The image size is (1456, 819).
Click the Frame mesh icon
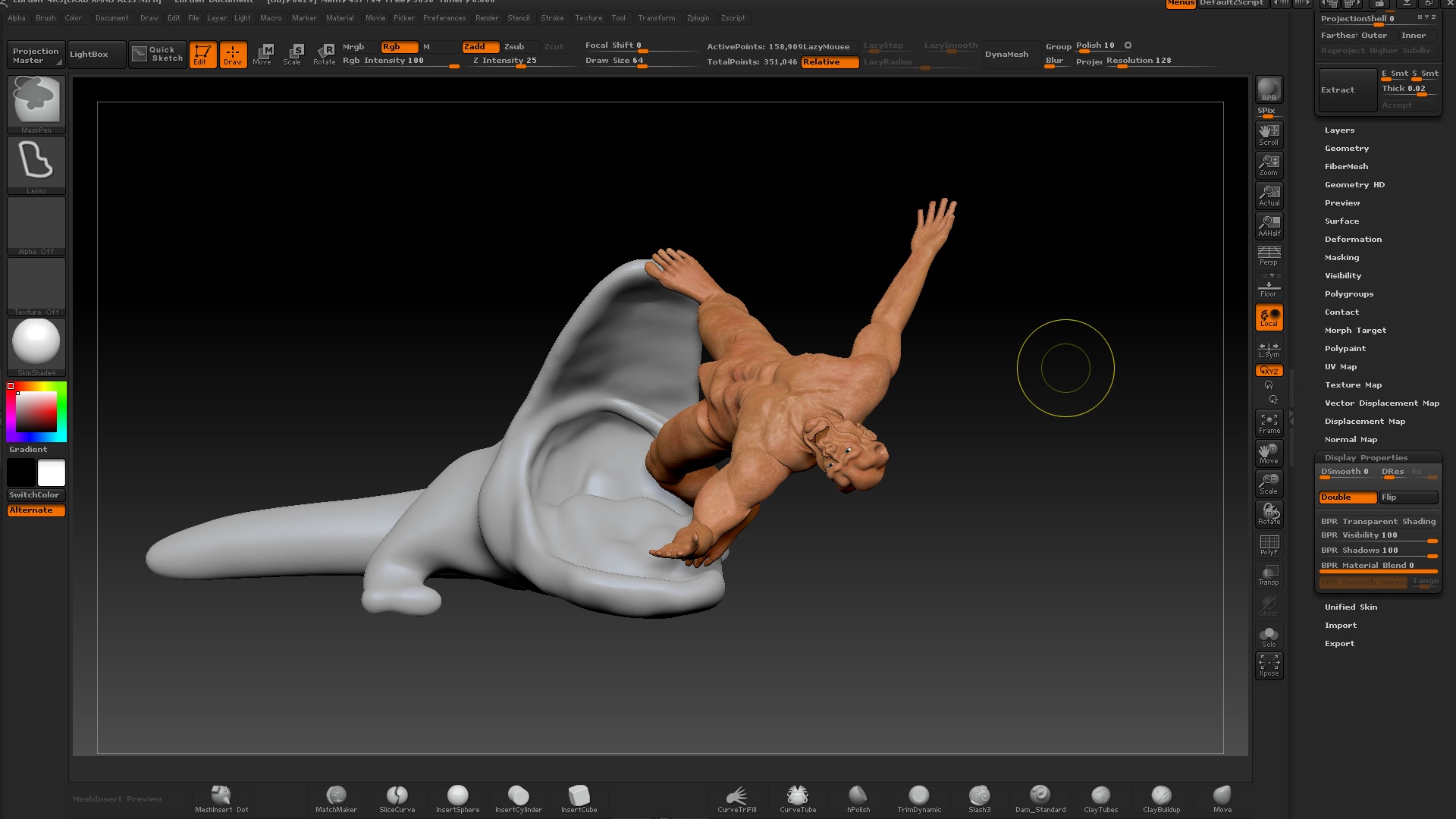pyautogui.click(x=1269, y=423)
